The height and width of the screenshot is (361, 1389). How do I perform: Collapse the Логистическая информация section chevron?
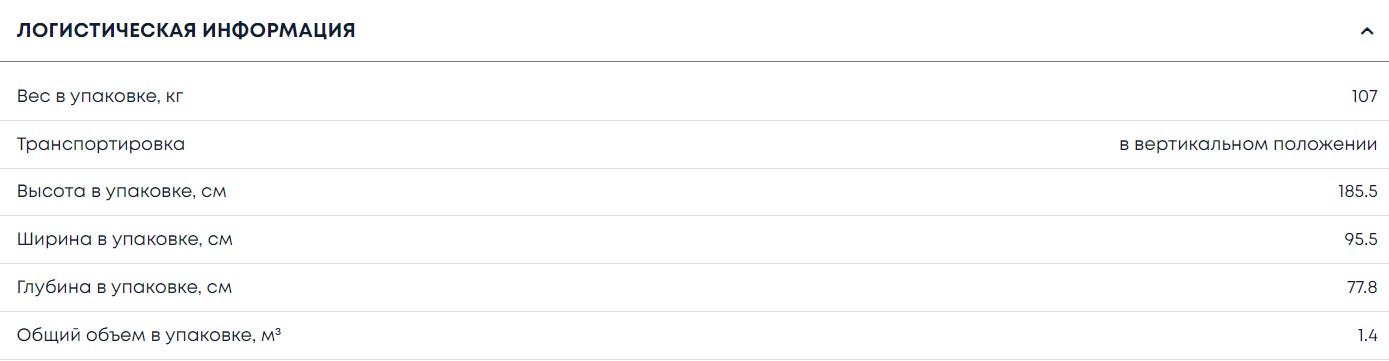click(1367, 31)
